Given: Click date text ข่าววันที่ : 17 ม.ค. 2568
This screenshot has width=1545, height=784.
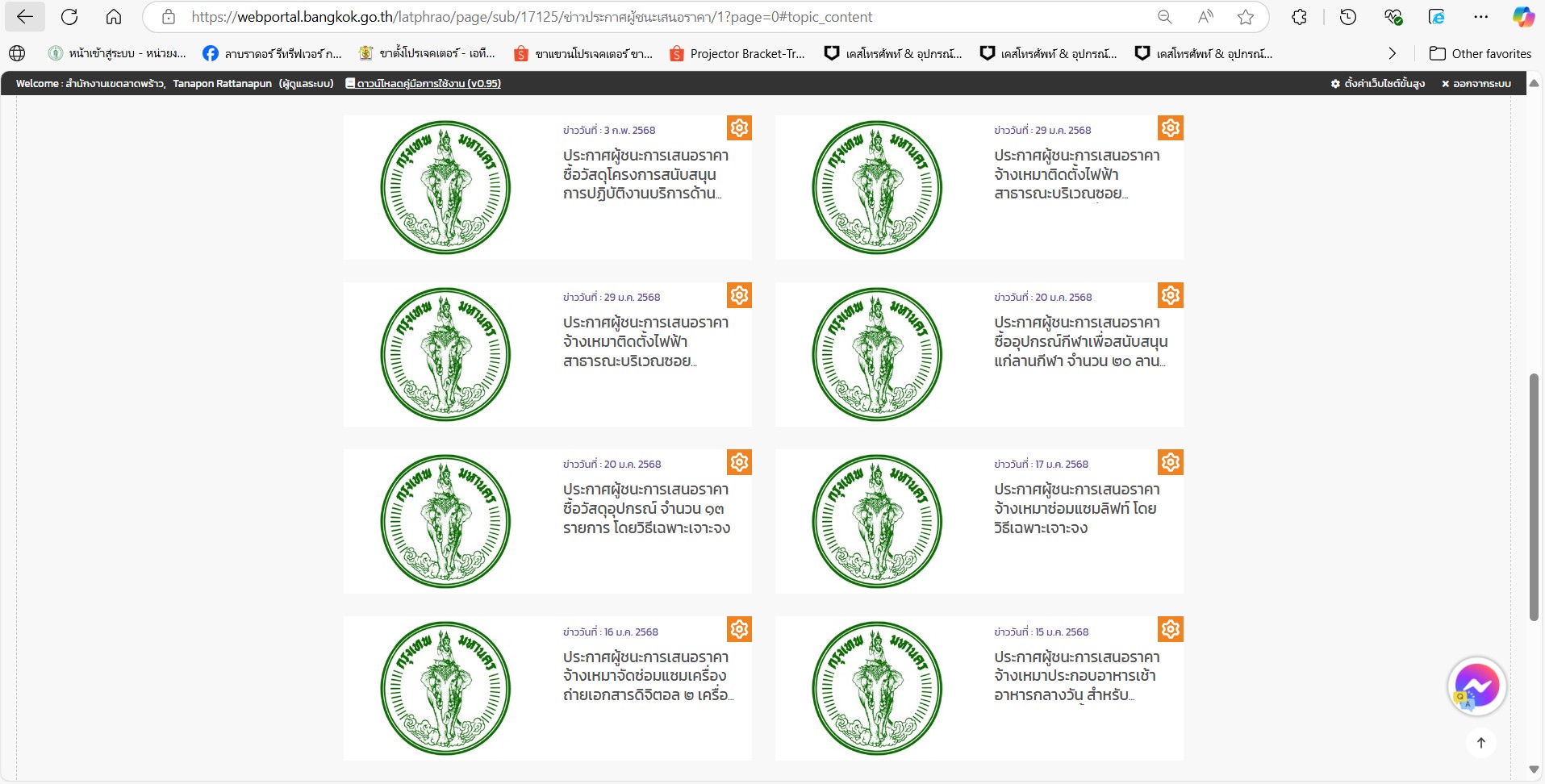Looking at the screenshot, I should (1041, 464).
